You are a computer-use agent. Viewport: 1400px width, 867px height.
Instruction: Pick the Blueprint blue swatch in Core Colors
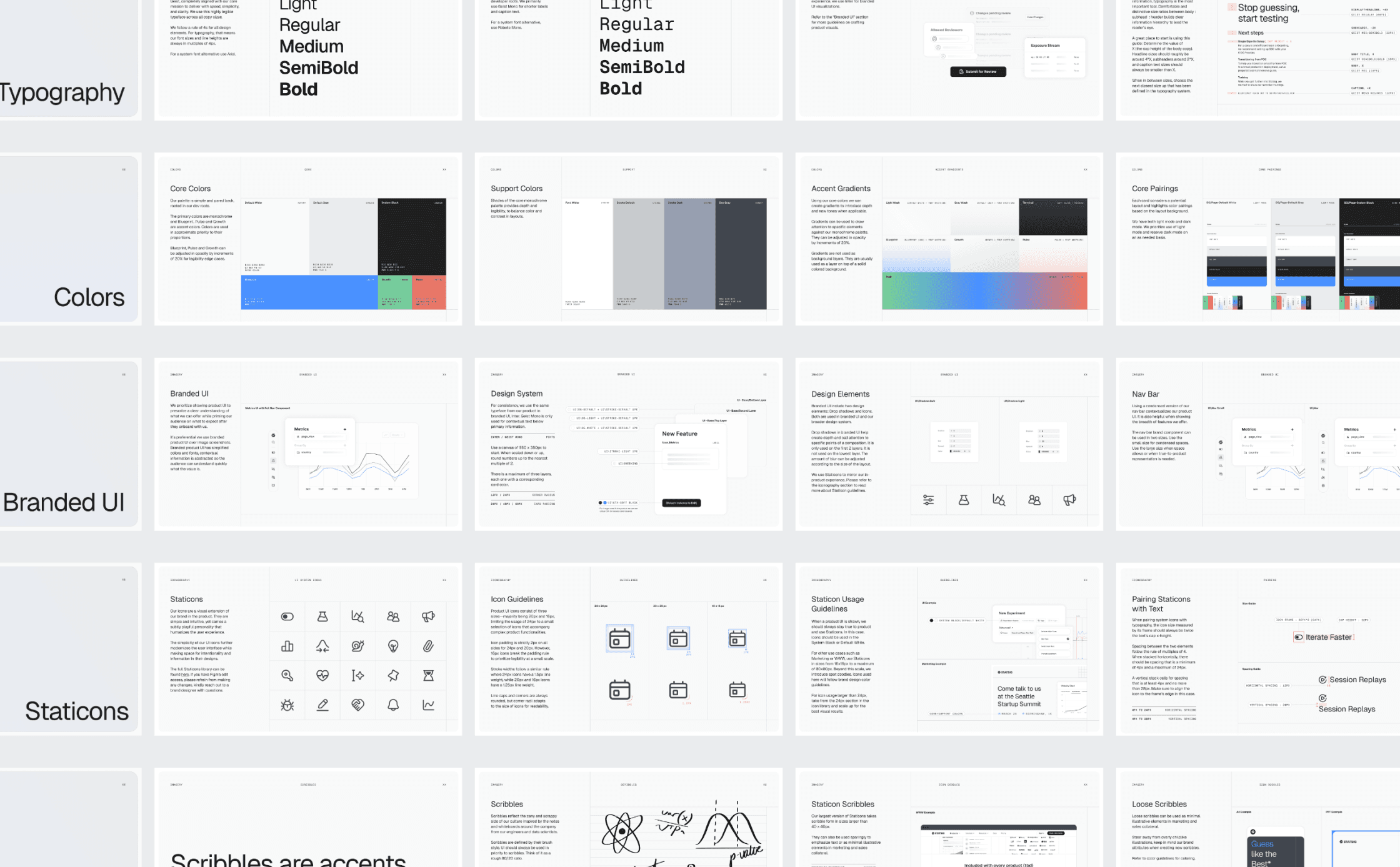309,292
